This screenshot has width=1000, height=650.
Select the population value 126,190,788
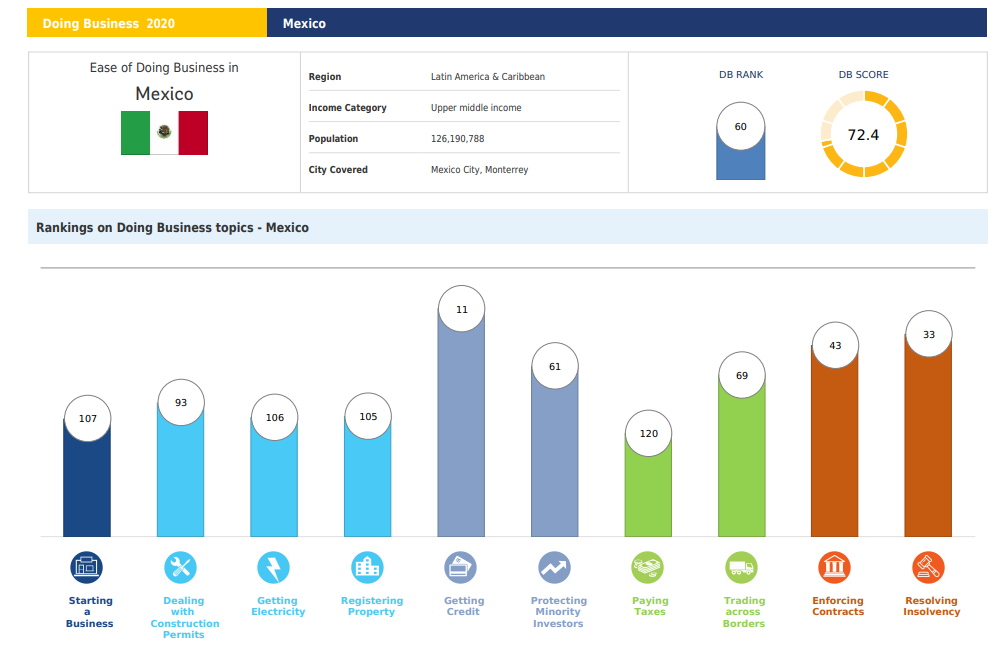pos(457,138)
